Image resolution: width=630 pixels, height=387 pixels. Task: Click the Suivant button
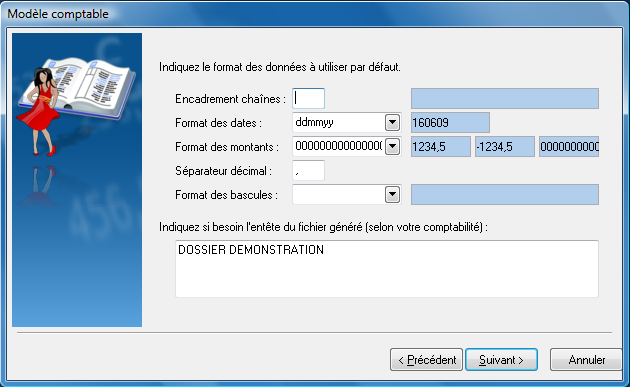tap(501, 359)
